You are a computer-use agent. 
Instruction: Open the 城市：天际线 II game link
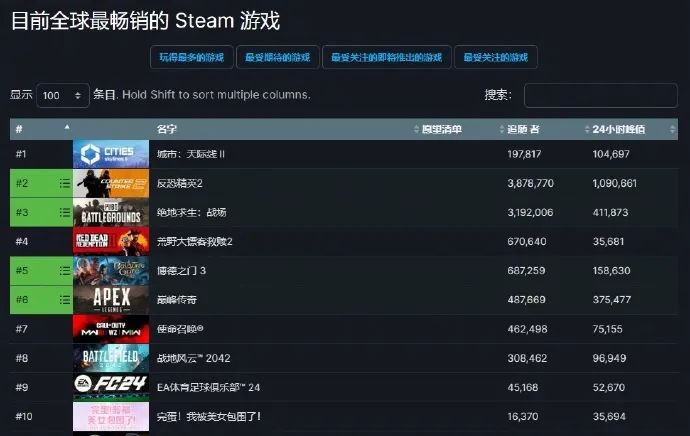coord(191,154)
